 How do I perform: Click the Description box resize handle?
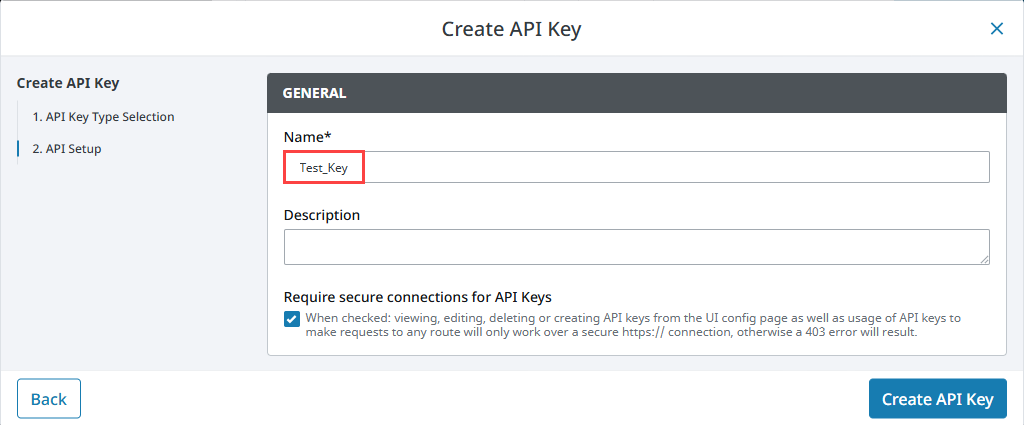tap(984, 259)
